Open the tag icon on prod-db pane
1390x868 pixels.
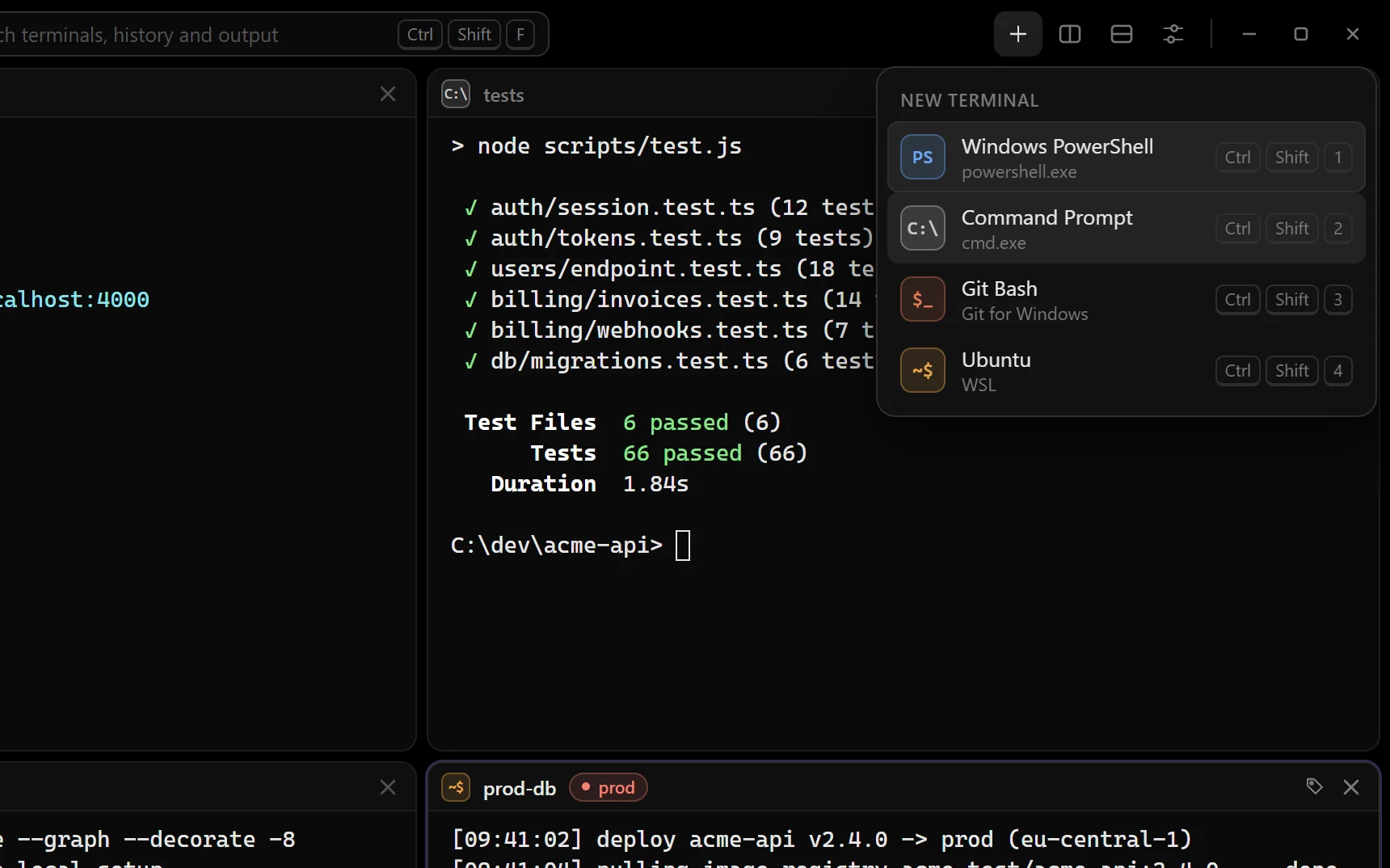1314,786
